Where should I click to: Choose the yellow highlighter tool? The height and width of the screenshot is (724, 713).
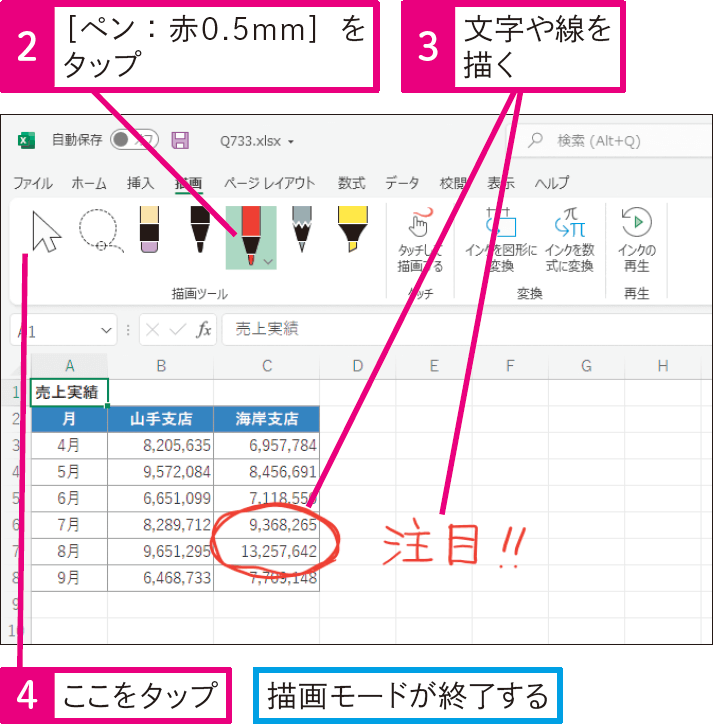353,229
